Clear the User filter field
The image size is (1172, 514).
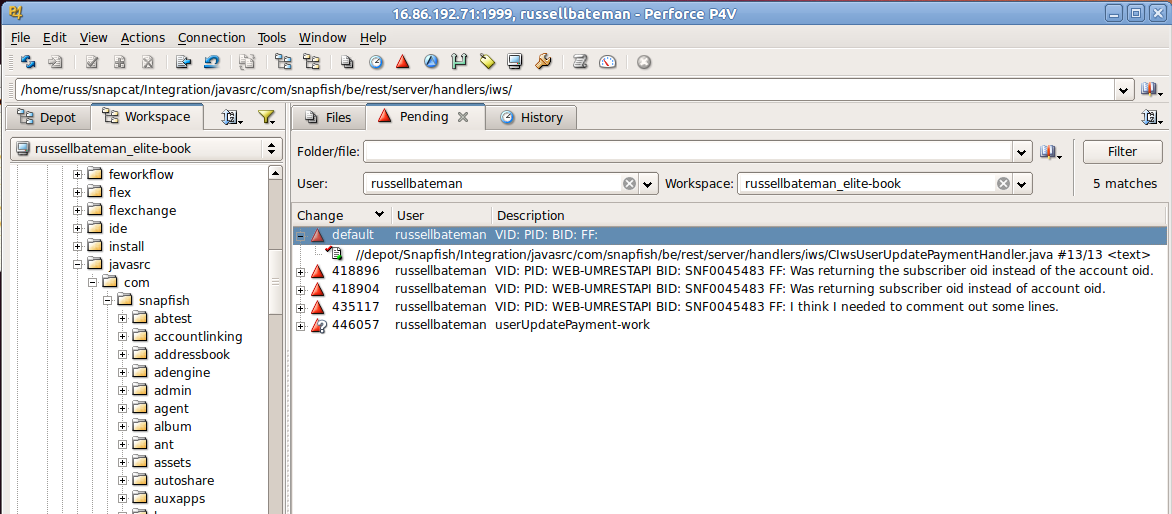(x=630, y=184)
